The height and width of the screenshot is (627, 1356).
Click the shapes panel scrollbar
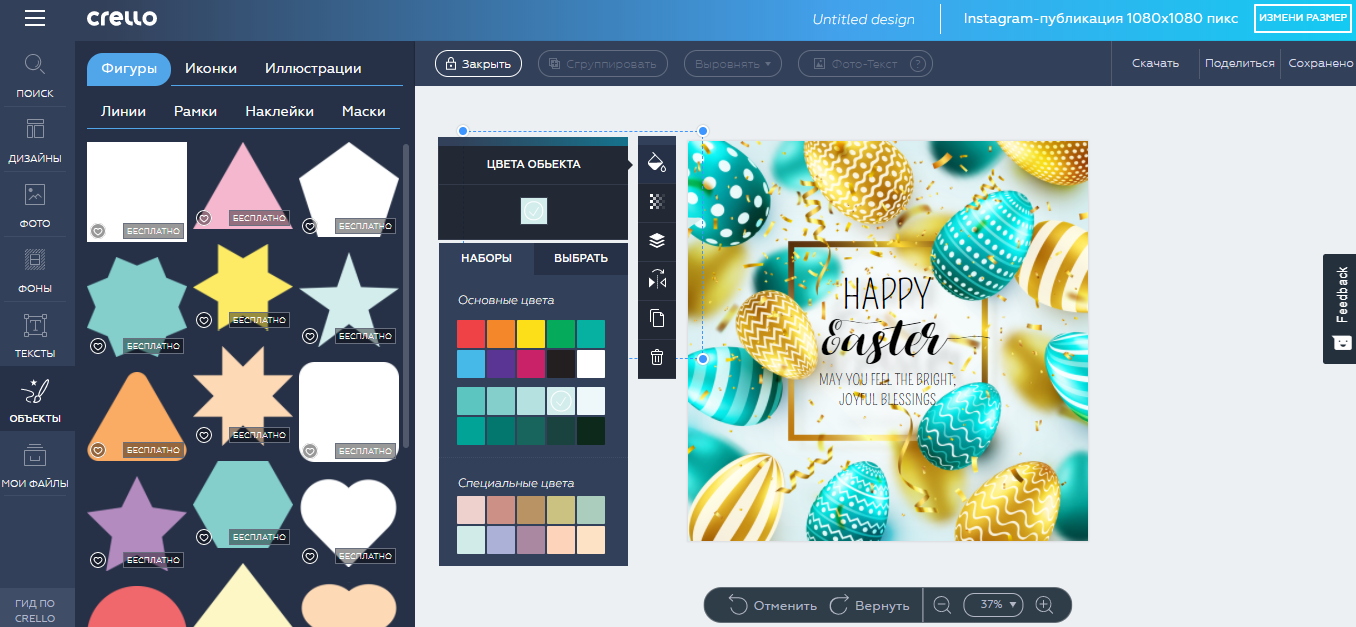tap(405, 295)
